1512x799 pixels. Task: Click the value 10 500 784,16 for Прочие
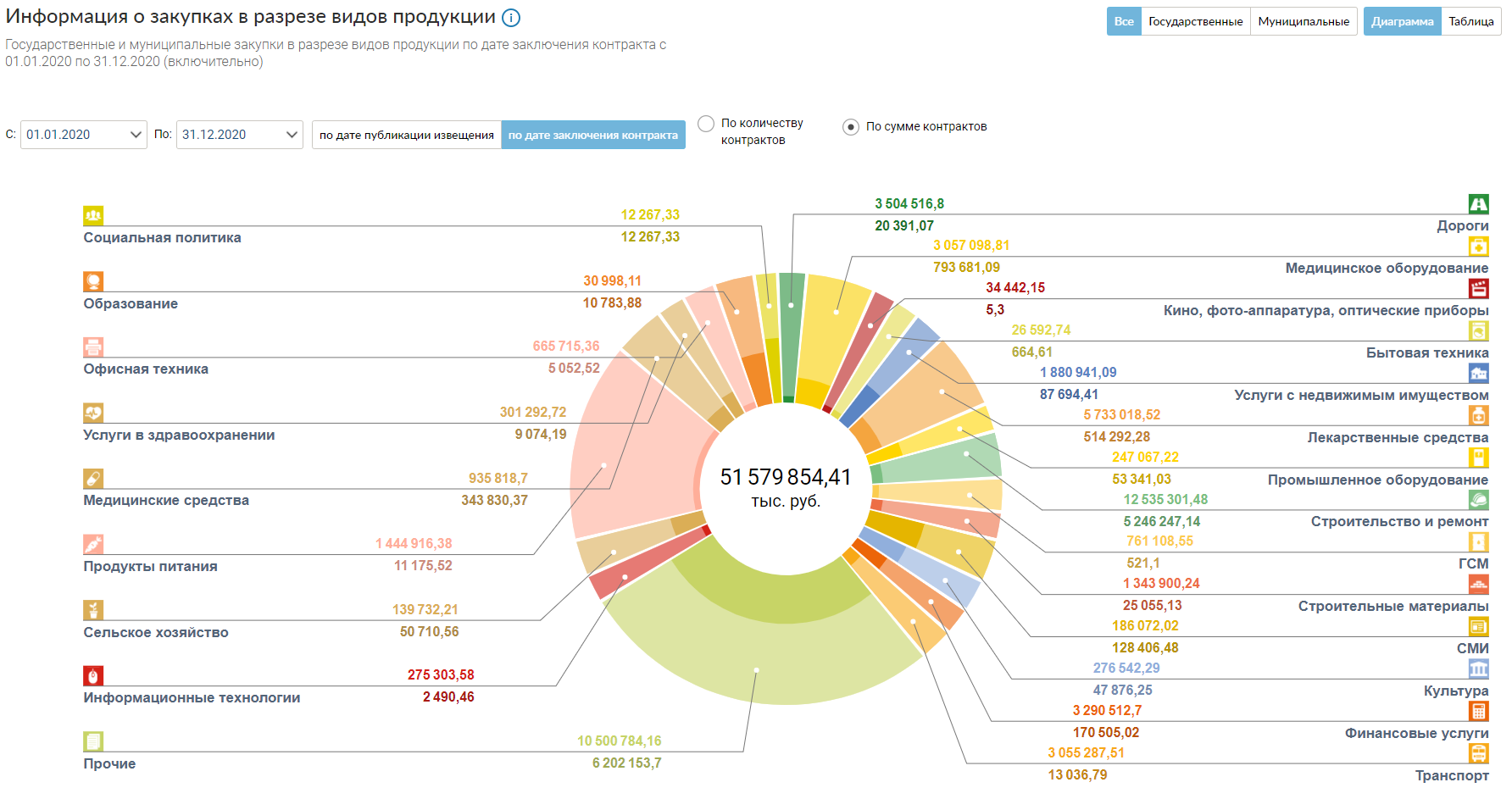[x=620, y=741]
